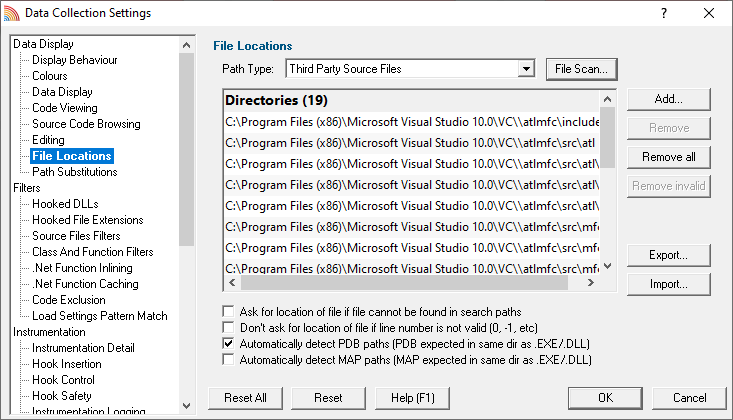Select the Instrumentation category heading
Screen dimensions: 733x420
[49, 332]
